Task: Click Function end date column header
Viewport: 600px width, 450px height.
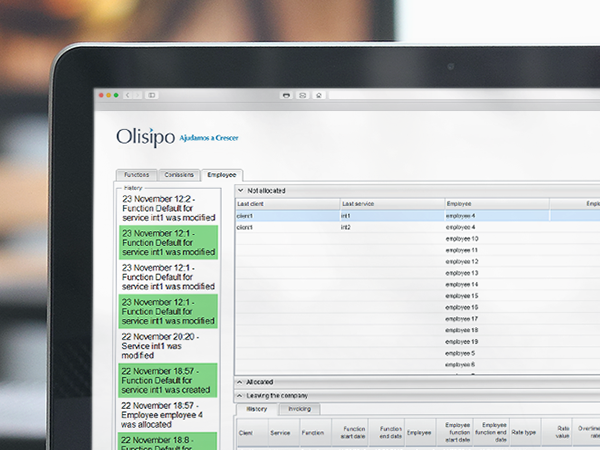Action: [x=386, y=433]
